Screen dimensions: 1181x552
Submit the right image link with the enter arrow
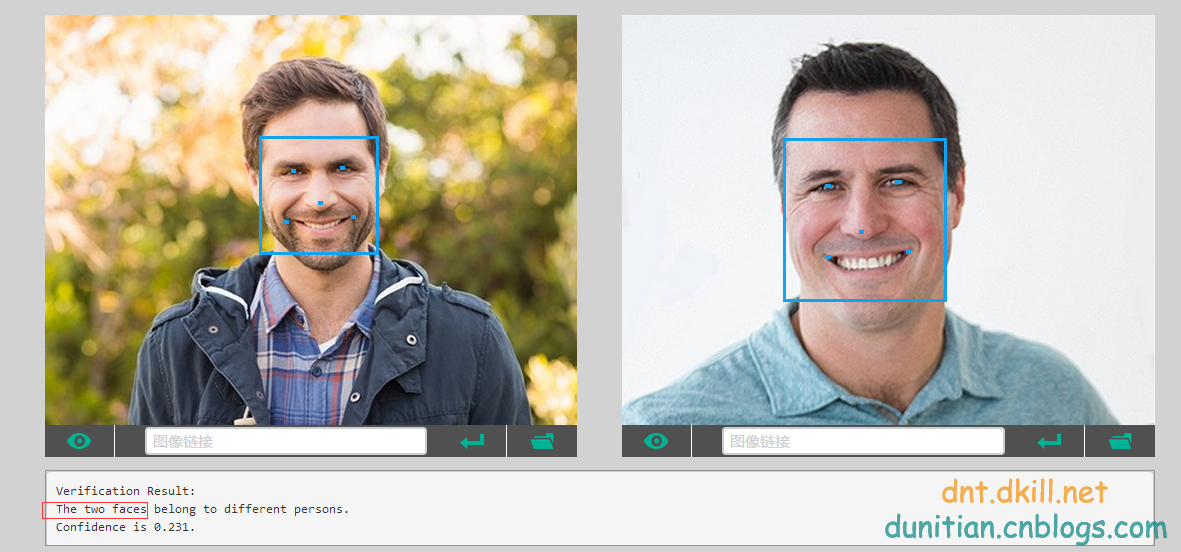[x=1049, y=441]
